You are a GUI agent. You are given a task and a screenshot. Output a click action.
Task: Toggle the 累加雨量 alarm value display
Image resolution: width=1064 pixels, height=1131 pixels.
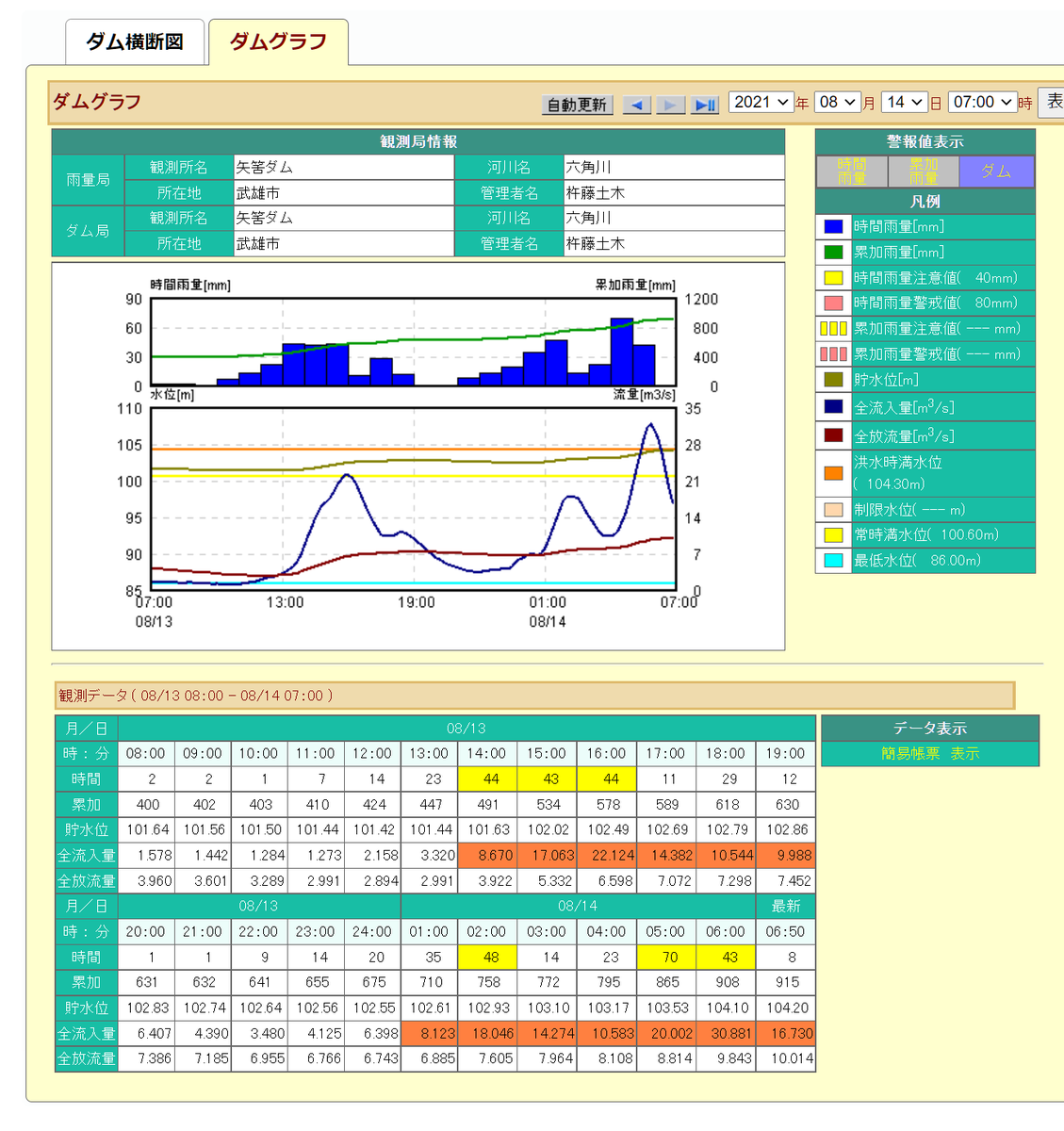924,172
